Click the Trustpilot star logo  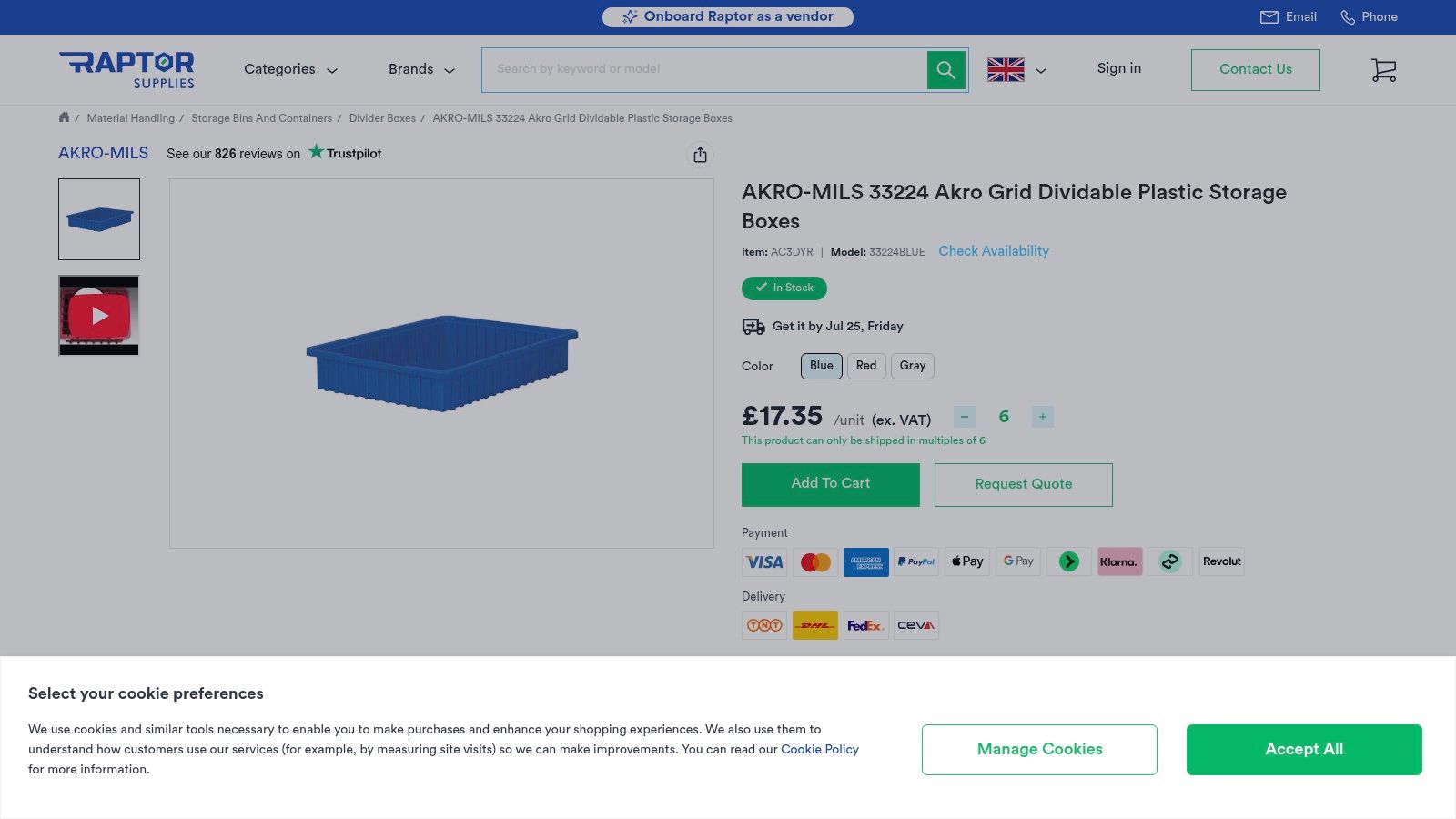coord(316,152)
